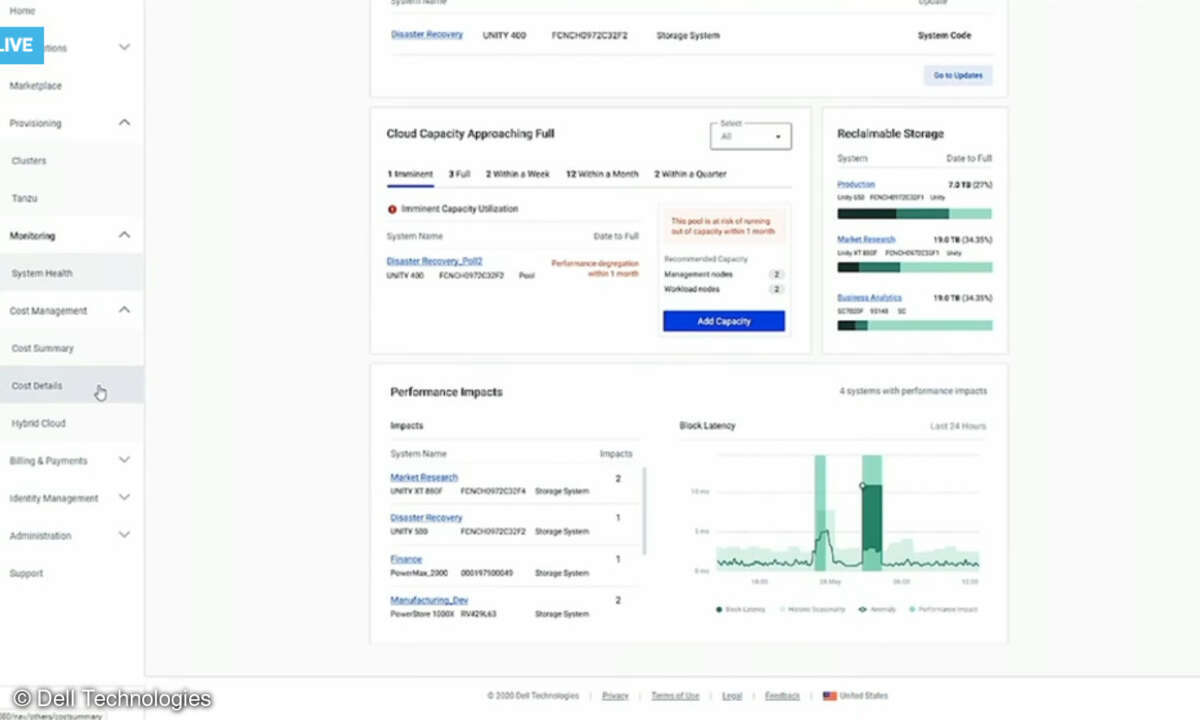Open the Privacy footer link
The height and width of the screenshot is (720, 1200).
point(615,696)
